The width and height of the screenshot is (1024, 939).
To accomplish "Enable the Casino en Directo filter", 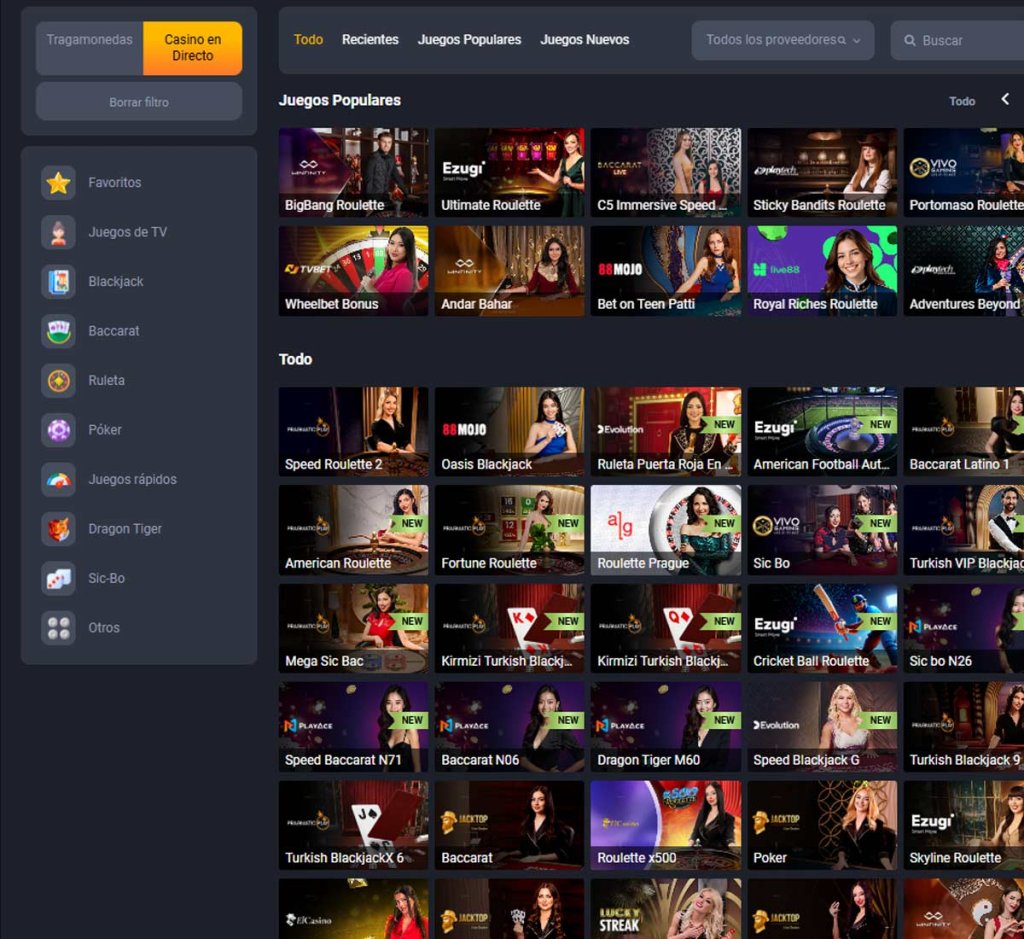I will (192, 47).
